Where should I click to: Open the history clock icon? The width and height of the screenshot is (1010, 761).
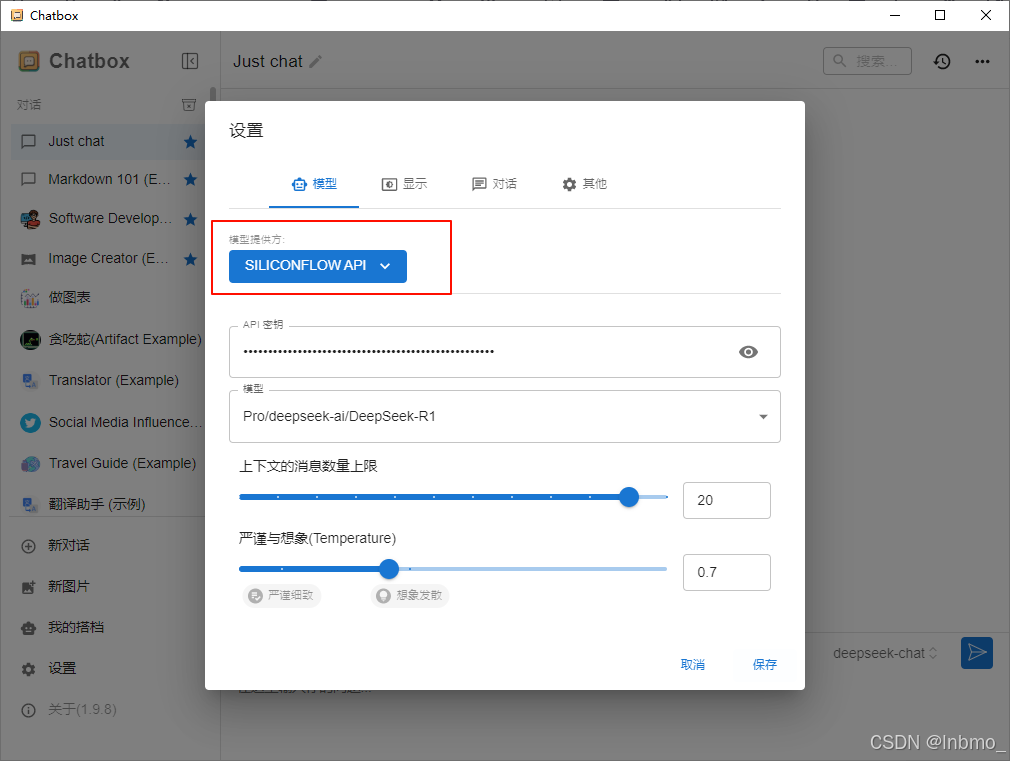pyautogui.click(x=942, y=61)
